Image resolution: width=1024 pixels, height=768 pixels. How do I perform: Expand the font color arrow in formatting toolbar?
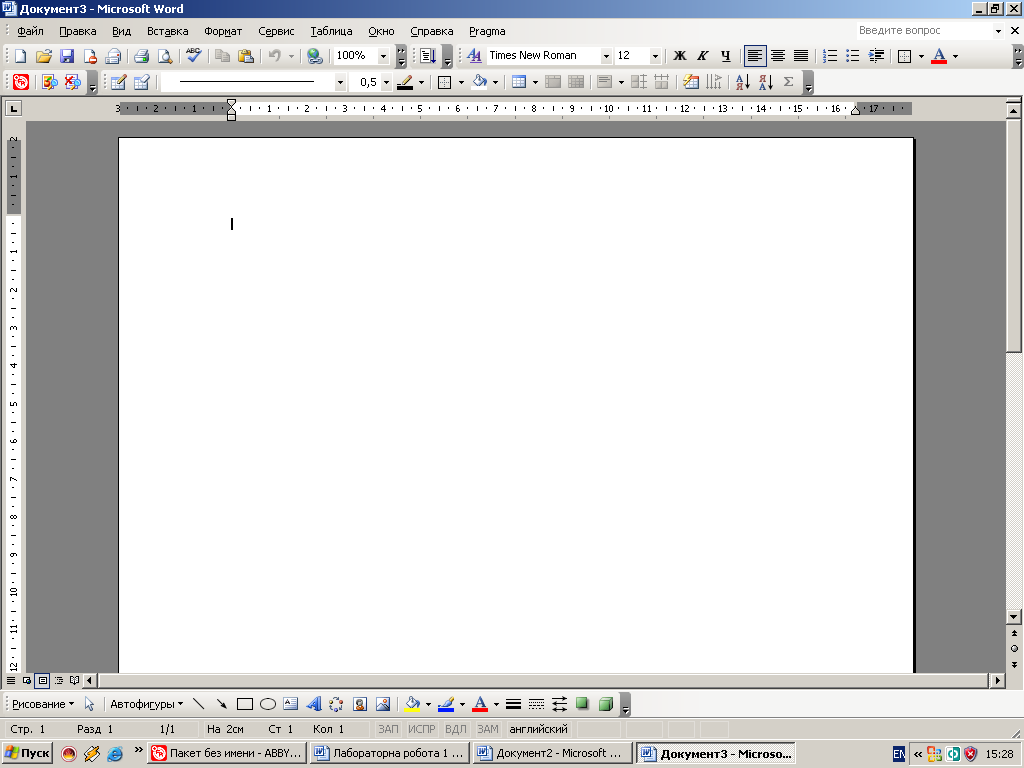[x=955, y=56]
